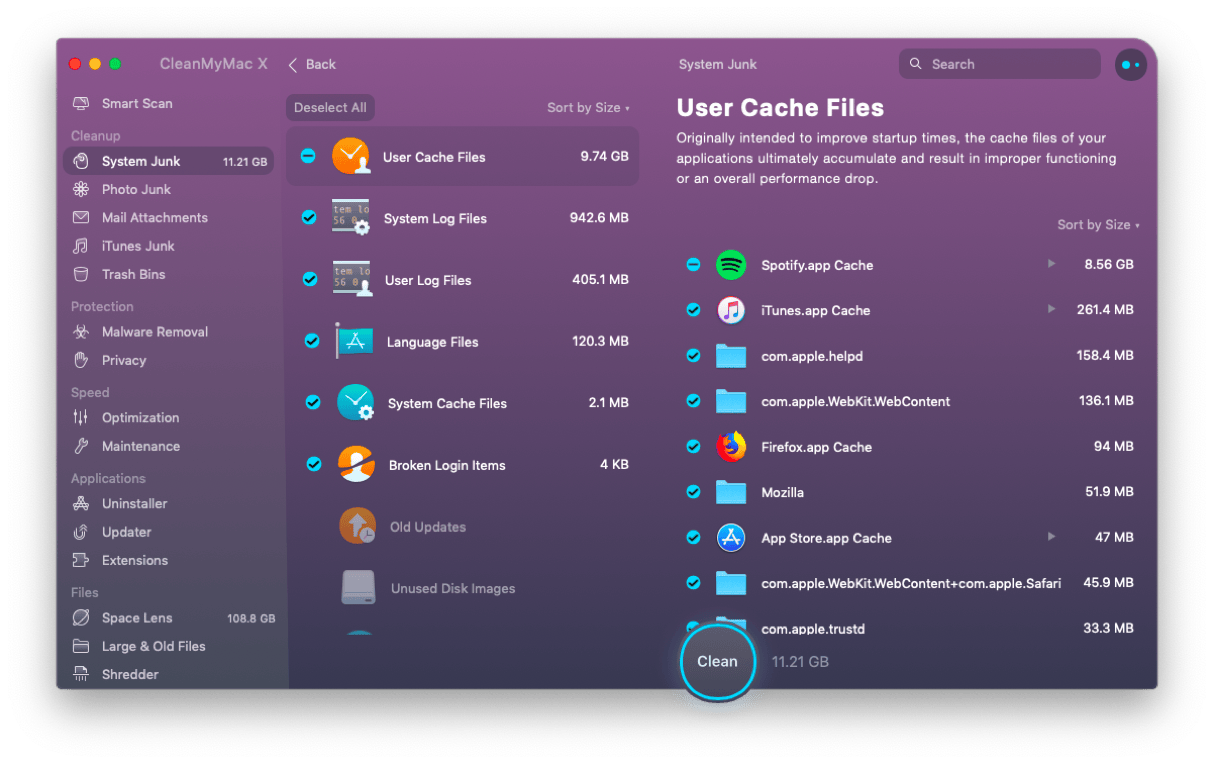The image size is (1216, 760).
Task: Go Back to the previous screen
Action: pyautogui.click(x=312, y=64)
